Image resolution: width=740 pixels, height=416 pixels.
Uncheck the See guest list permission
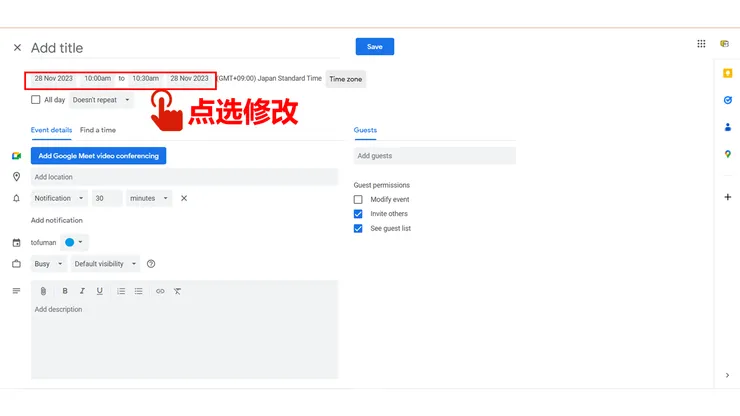358,229
